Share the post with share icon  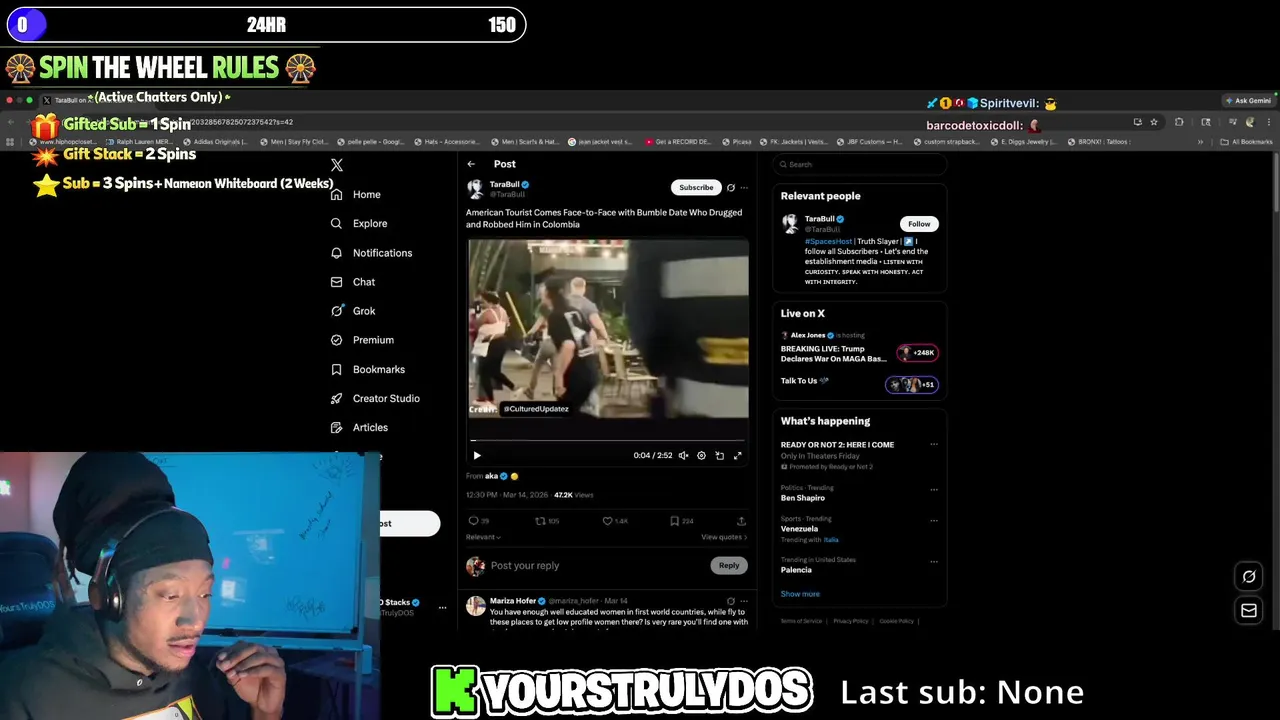[x=741, y=521]
